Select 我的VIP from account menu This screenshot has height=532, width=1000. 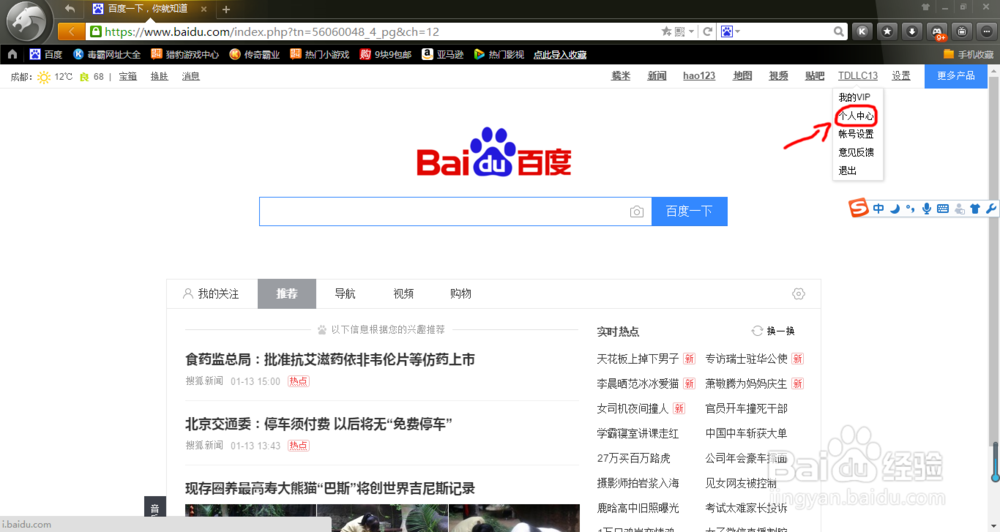[x=854, y=97]
